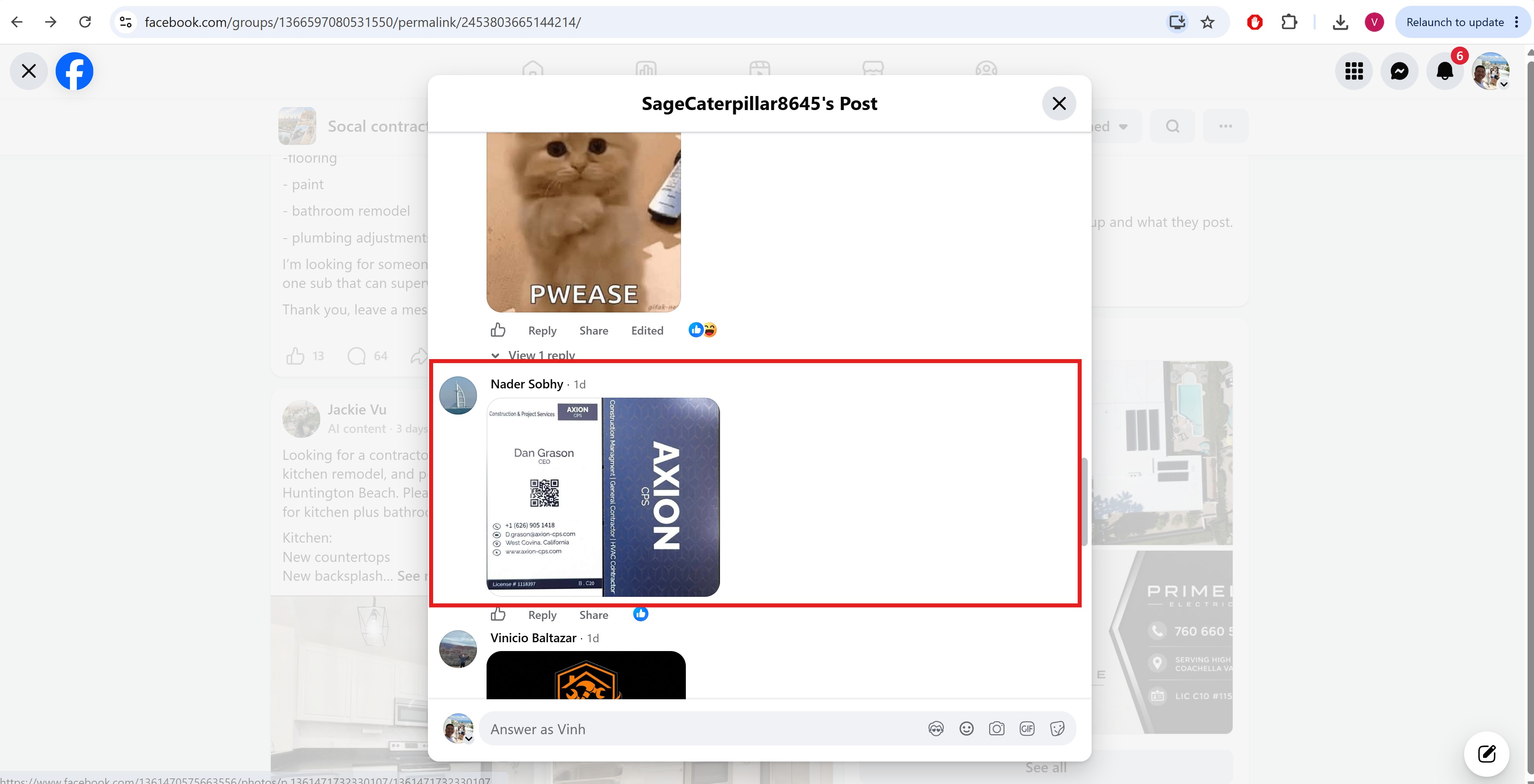Viewport: 1534px width, 784px height.
Task: Expand View 1 reply
Action: 541,355
